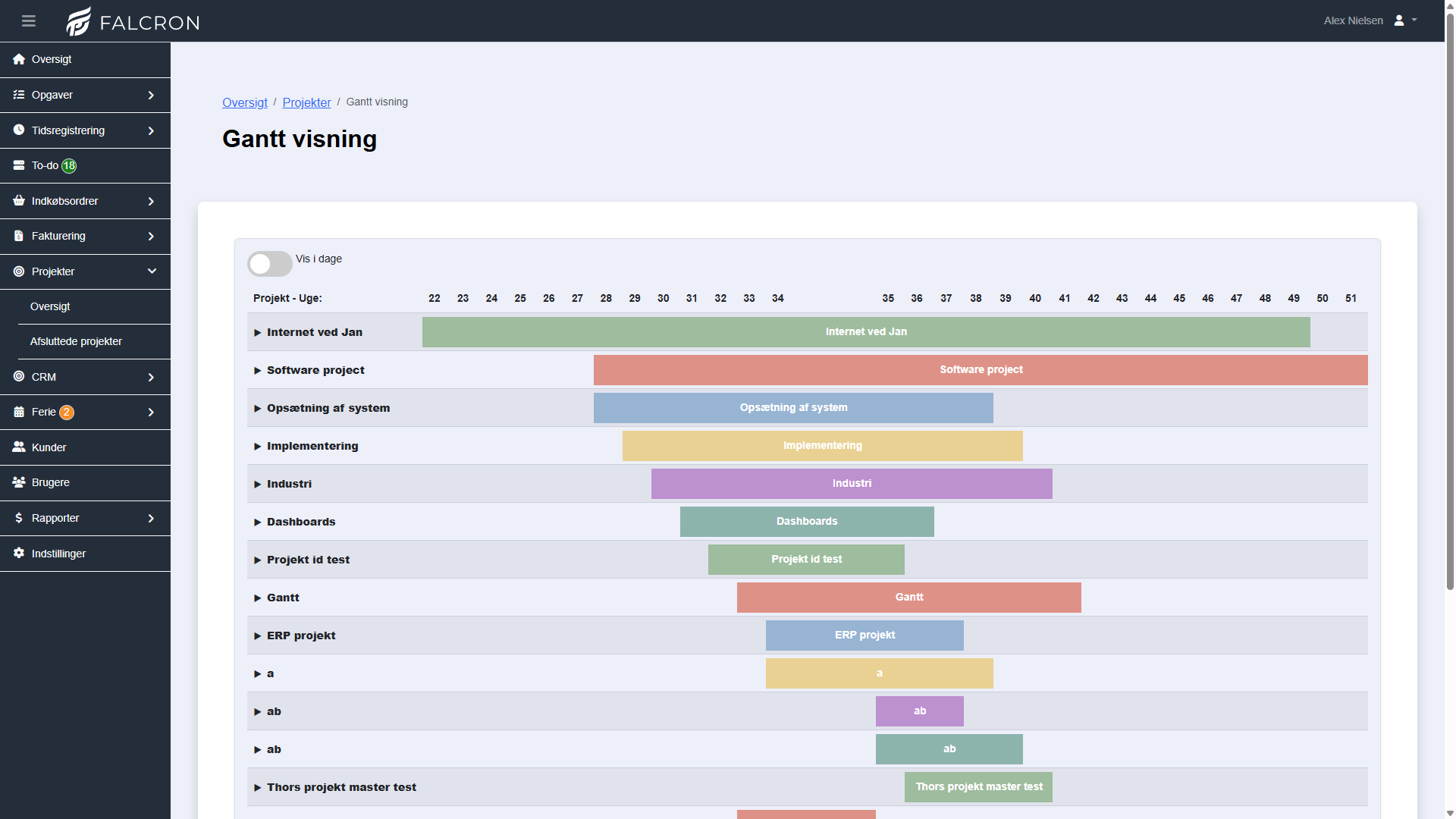The image size is (1456, 819).
Task: Follow the Projekter breadcrumb link
Action: (x=306, y=102)
